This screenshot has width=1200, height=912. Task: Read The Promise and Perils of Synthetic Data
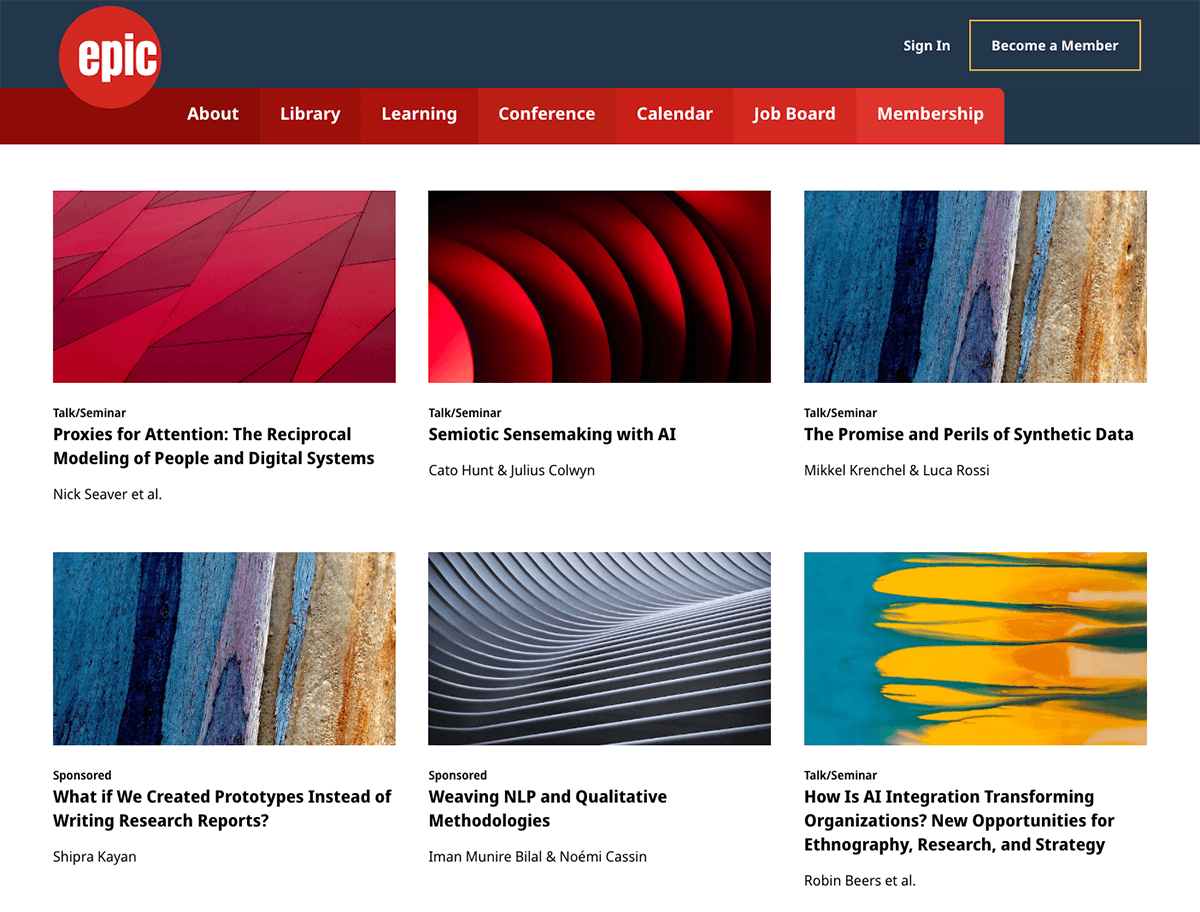click(968, 434)
